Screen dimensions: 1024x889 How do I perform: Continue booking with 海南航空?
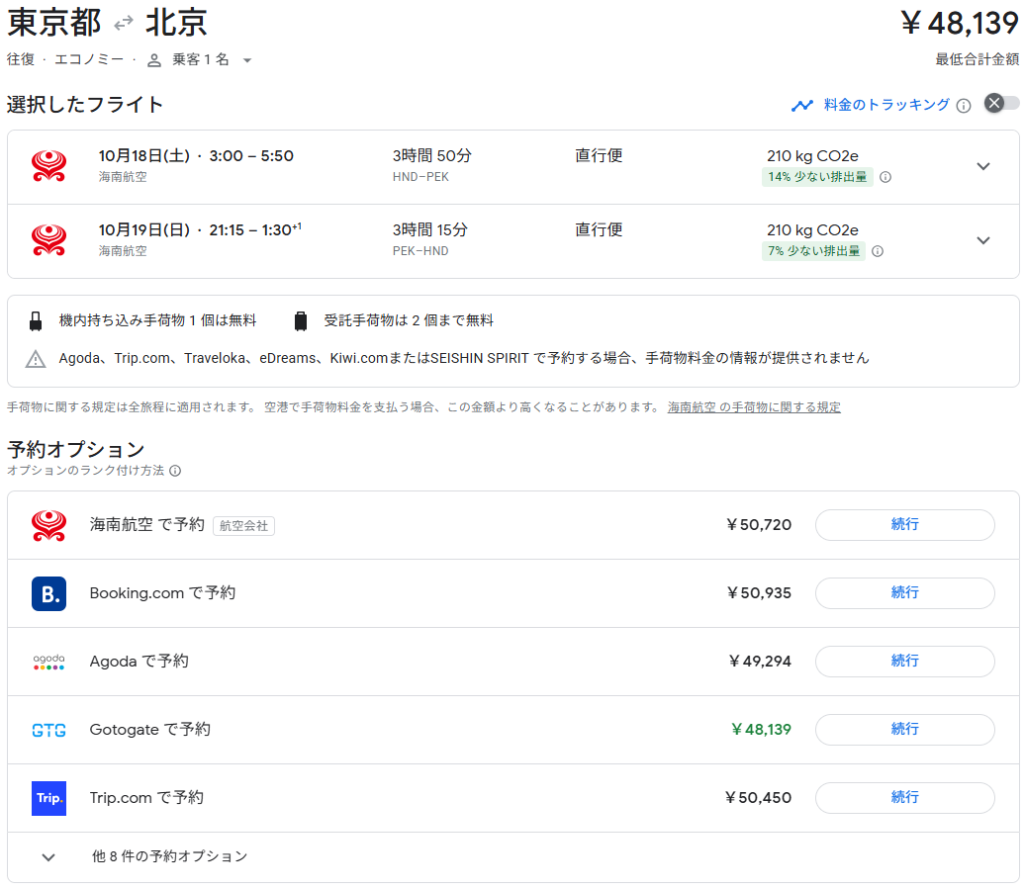click(x=904, y=525)
